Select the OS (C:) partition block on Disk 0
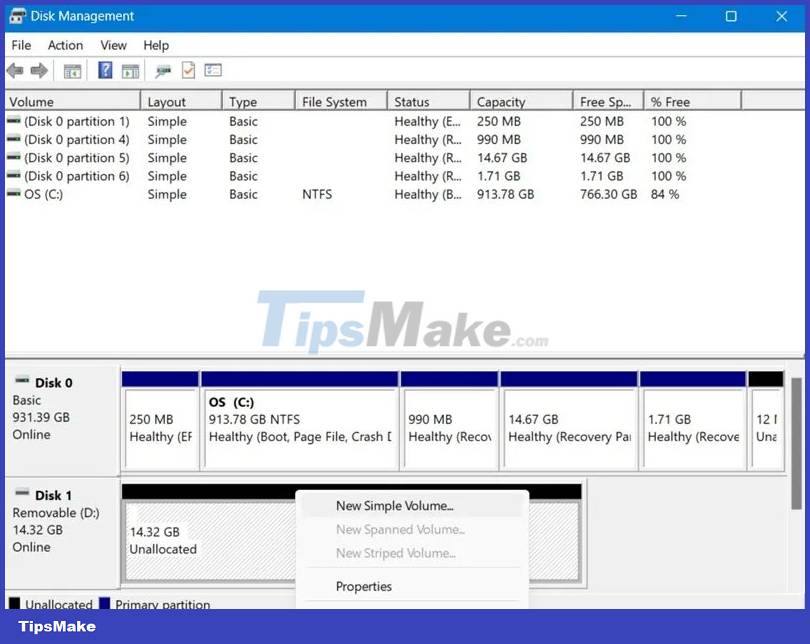The width and height of the screenshot is (810, 644). tap(300, 418)
